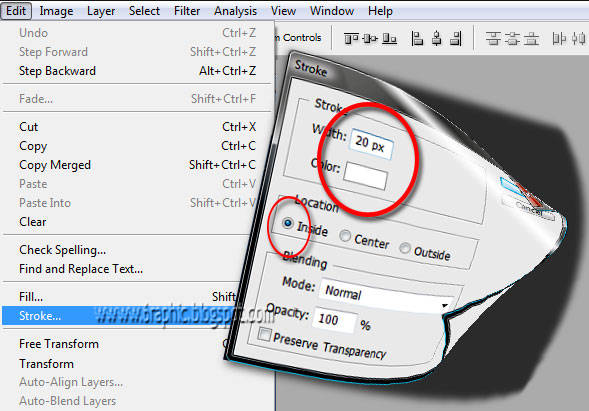Click the stroke Width input field

point(371,144)
